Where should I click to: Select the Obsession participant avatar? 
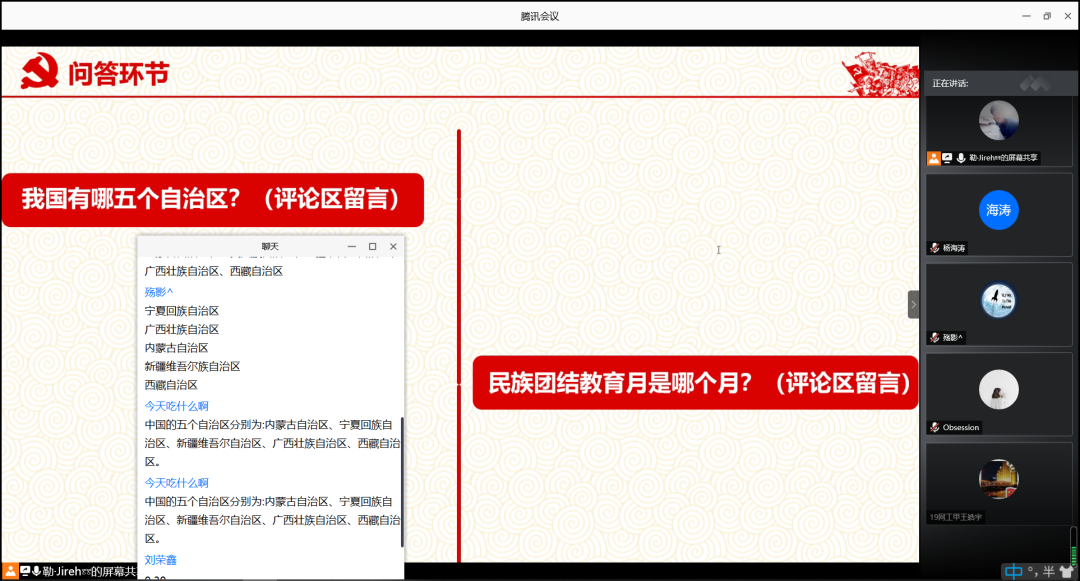[998, 390]
